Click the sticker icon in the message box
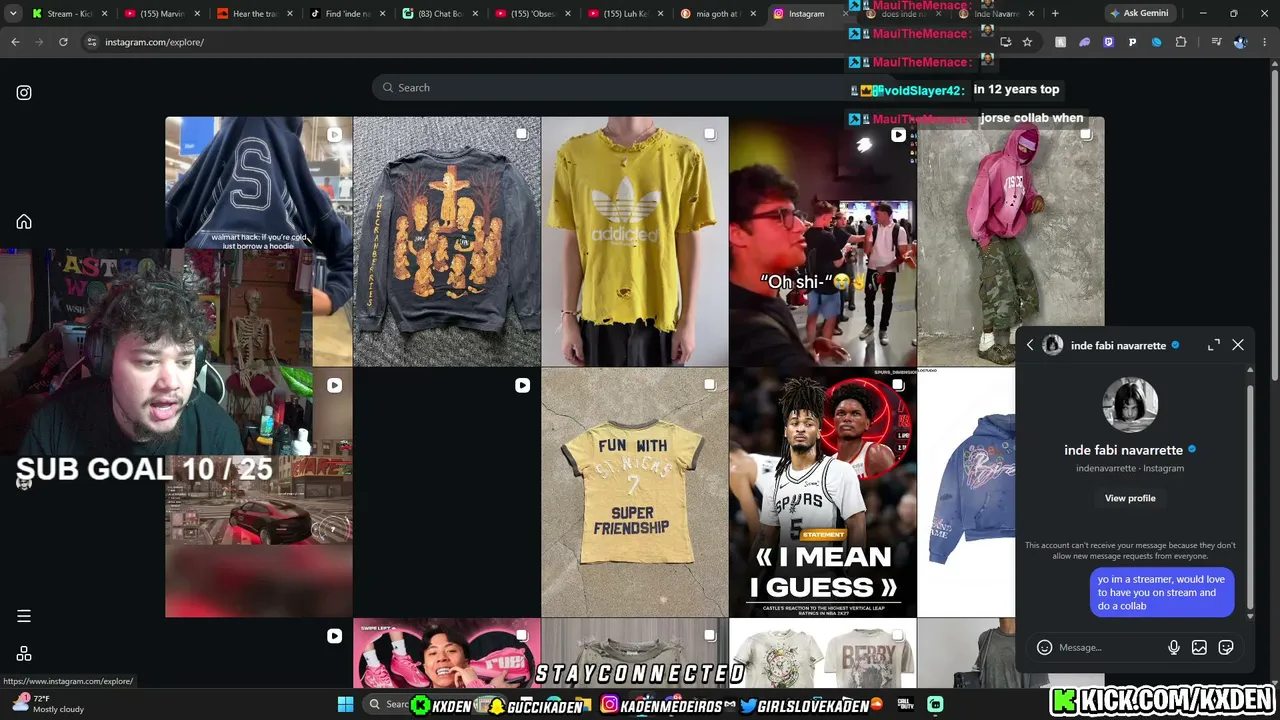 pos(1226,648)
